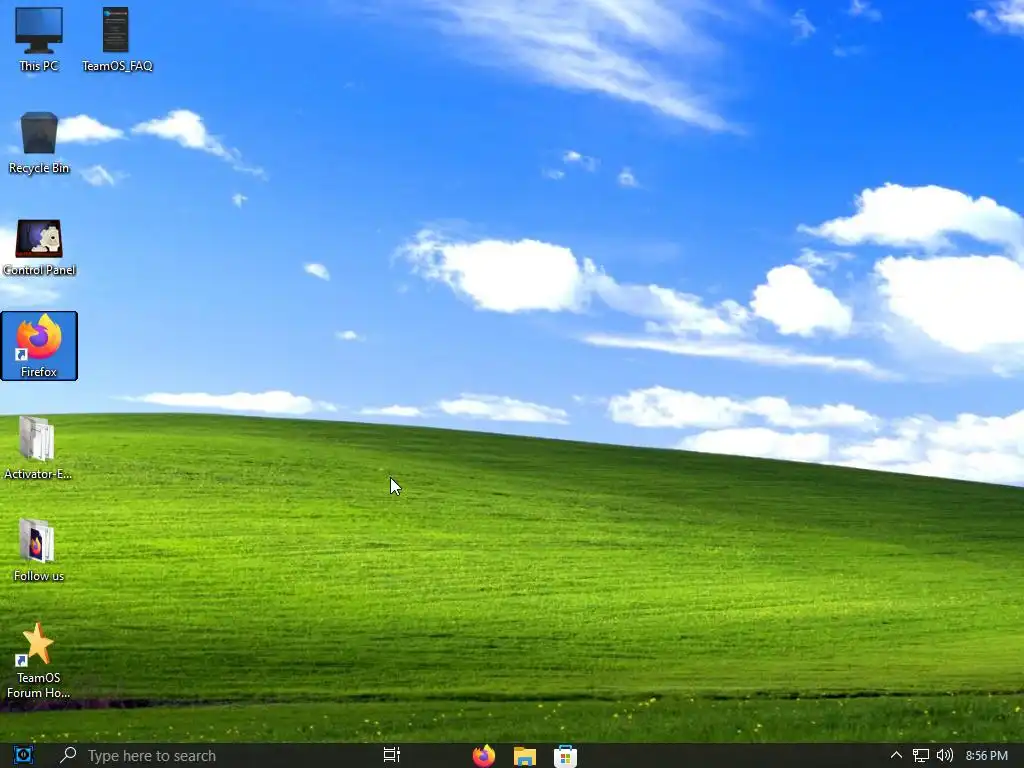Viewport: 1024px width, 768px height.
Task: Click the taskbar search magnifier icon
Action: pyautogui.click(x=67, y=755)
